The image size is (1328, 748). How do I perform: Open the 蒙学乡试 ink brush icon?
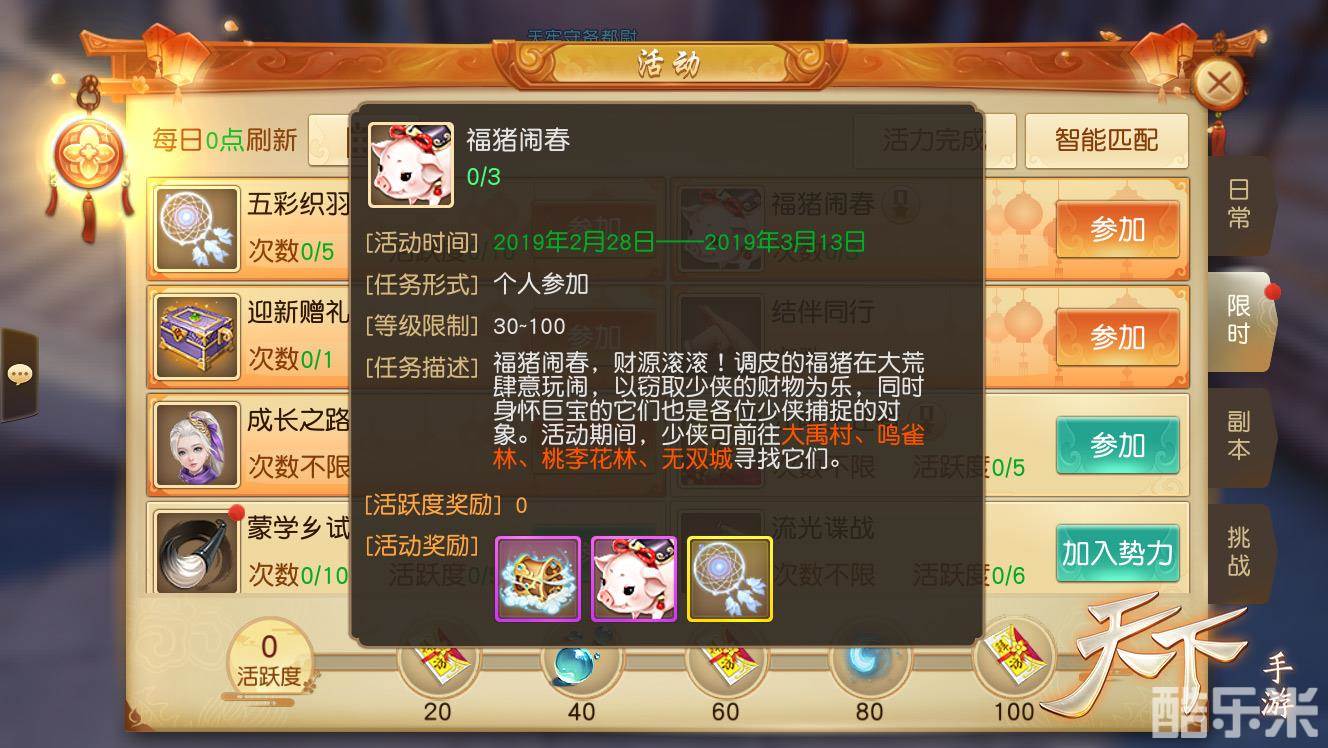pyautogui.click(x=197, y=552)
